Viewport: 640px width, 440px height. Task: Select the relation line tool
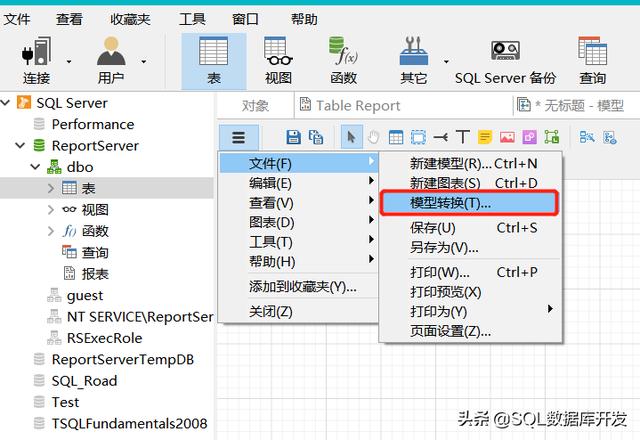pyautogui.click(x=440, y=138)
